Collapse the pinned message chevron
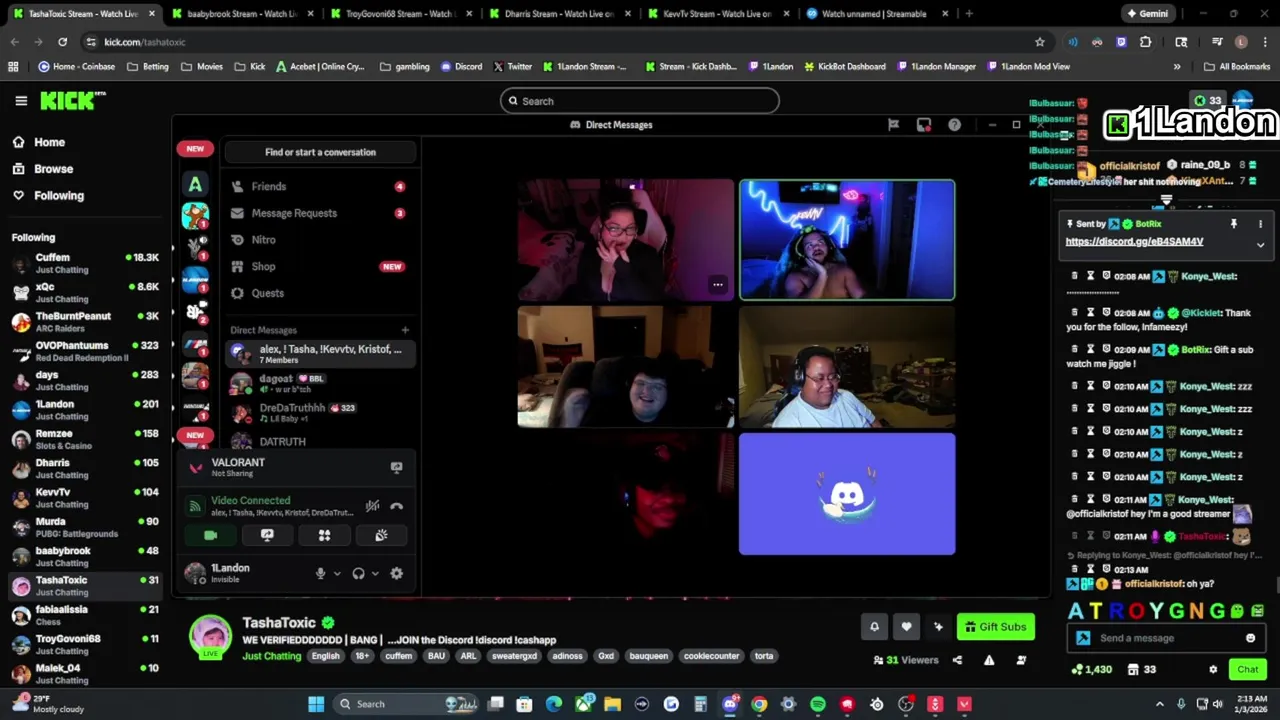This screenshot has width=1280, height=720. pyautogui.click(x=1260, y=244)
